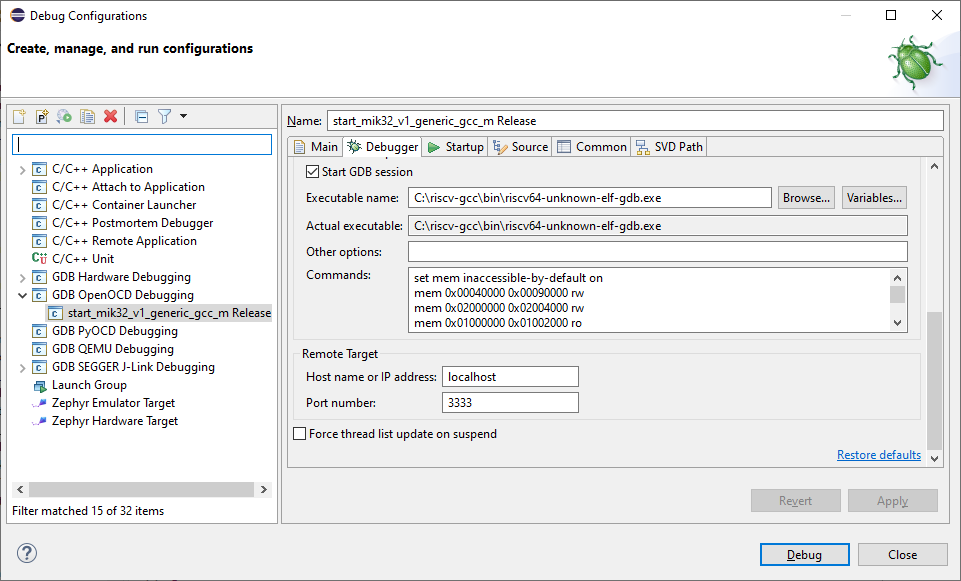Click the filter funnel icon

[x=165, y=117]
